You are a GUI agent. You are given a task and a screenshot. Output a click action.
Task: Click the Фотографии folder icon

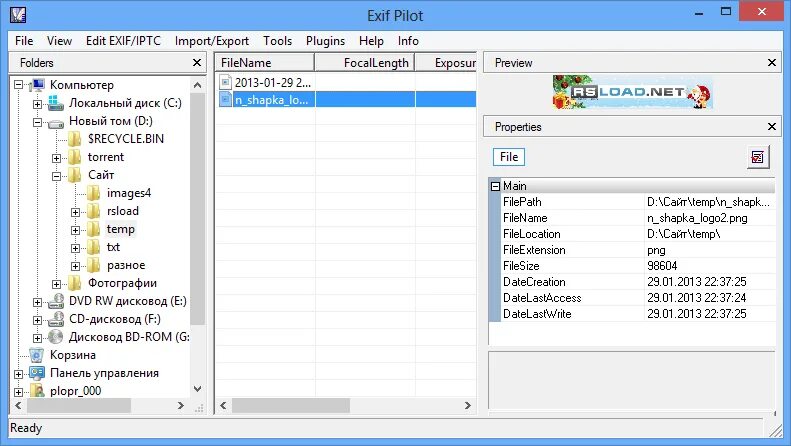75,283
